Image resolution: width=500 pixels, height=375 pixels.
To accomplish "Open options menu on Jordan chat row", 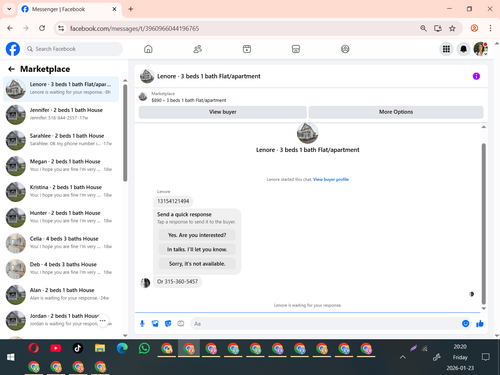I will click(x=103, y=321).
